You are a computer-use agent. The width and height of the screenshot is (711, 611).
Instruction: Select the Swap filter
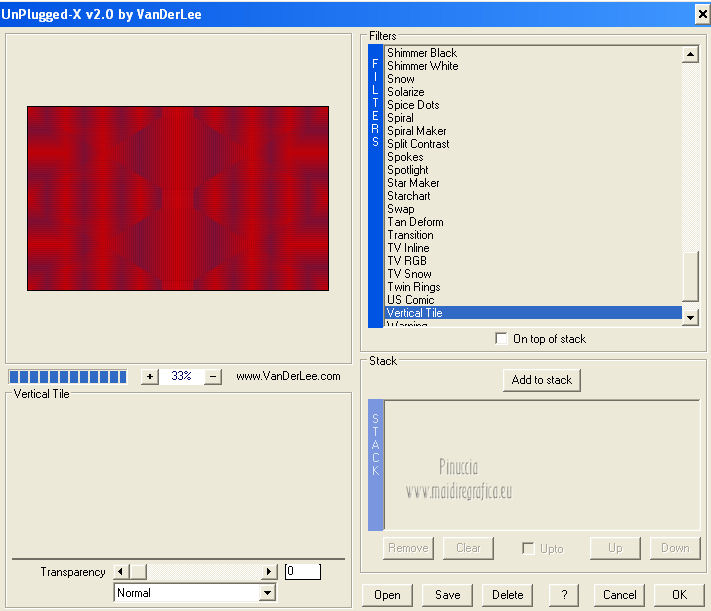[533, 209]
